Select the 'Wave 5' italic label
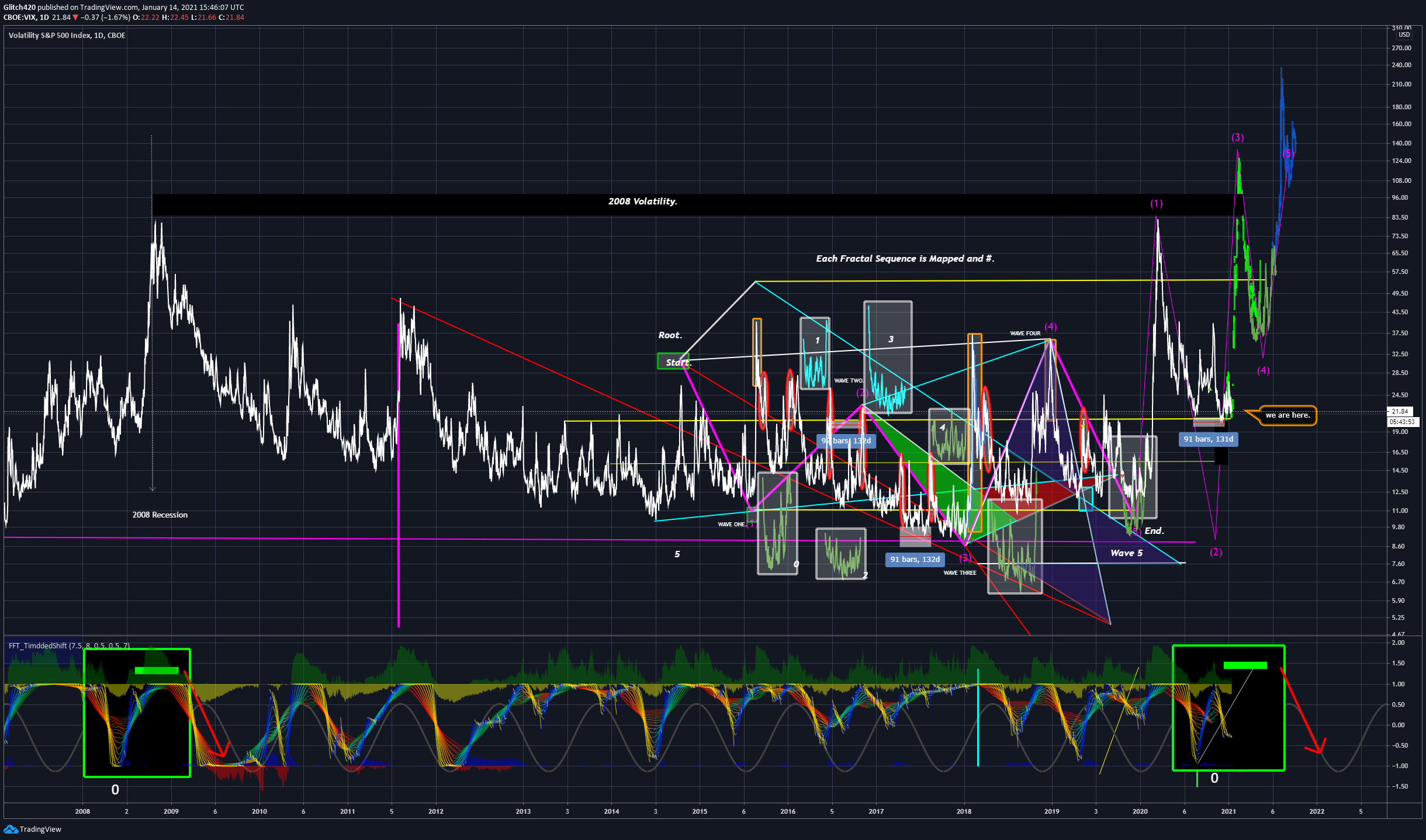 [x=1126, y=553]
